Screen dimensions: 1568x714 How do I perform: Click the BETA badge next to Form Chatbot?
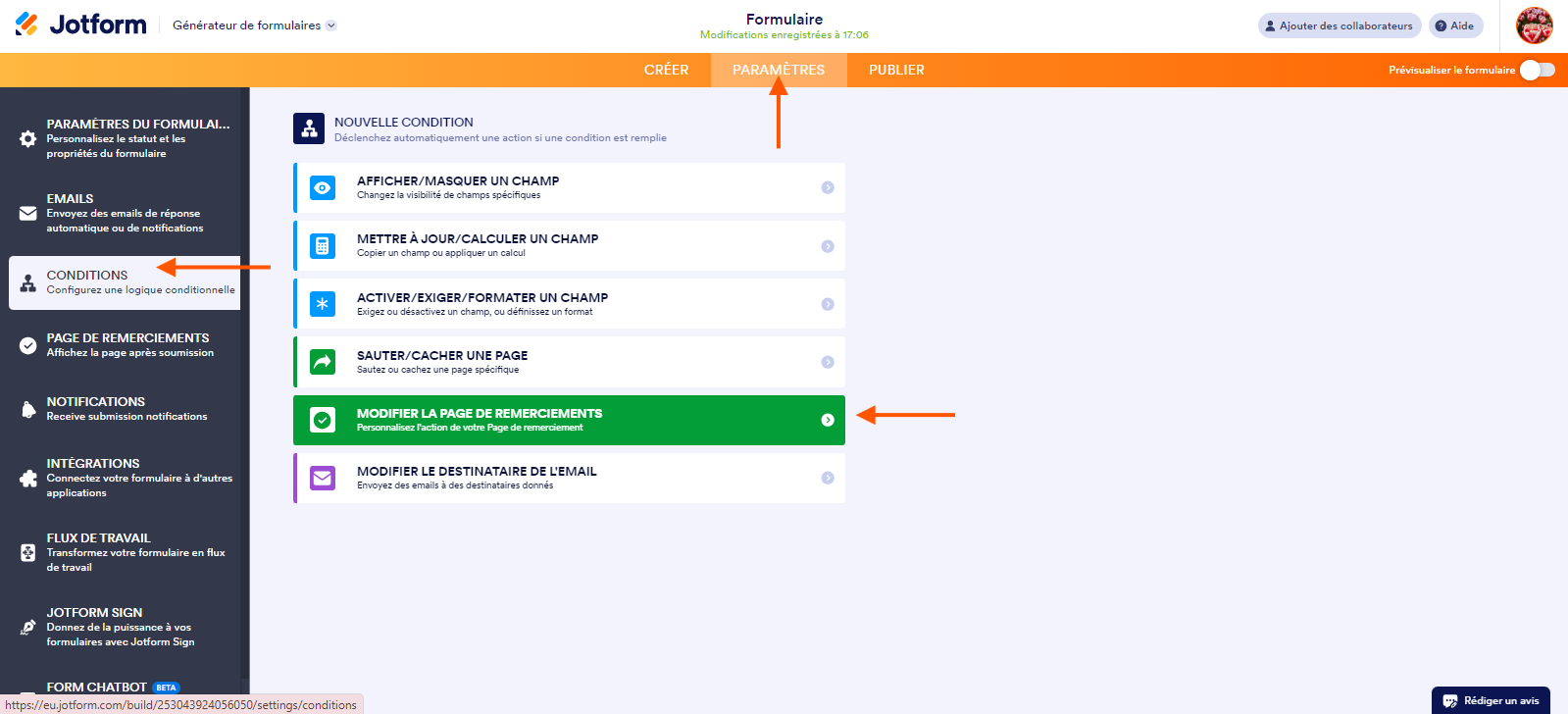click(167, 688)
